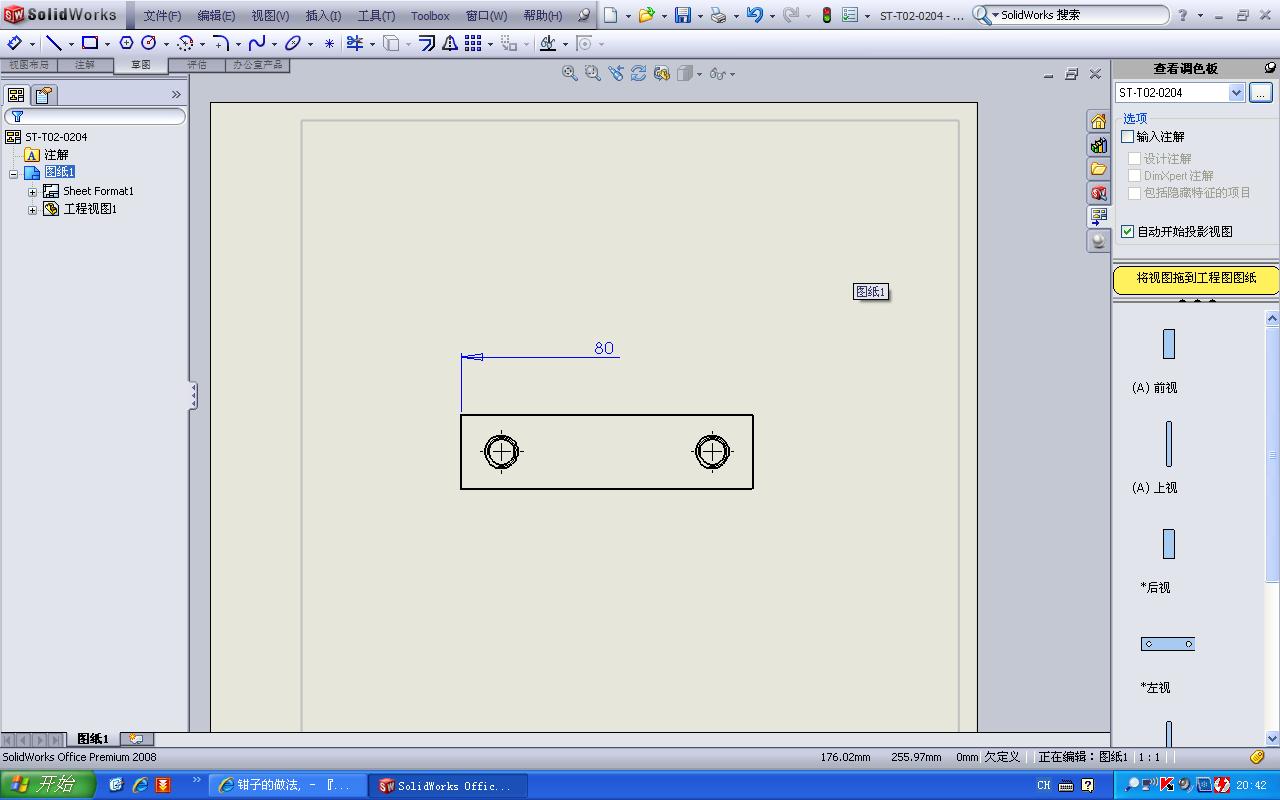Screen dimensions: 1280x800
Task: Collapse the 图纸1 tree node
Action: click(14, 173)
